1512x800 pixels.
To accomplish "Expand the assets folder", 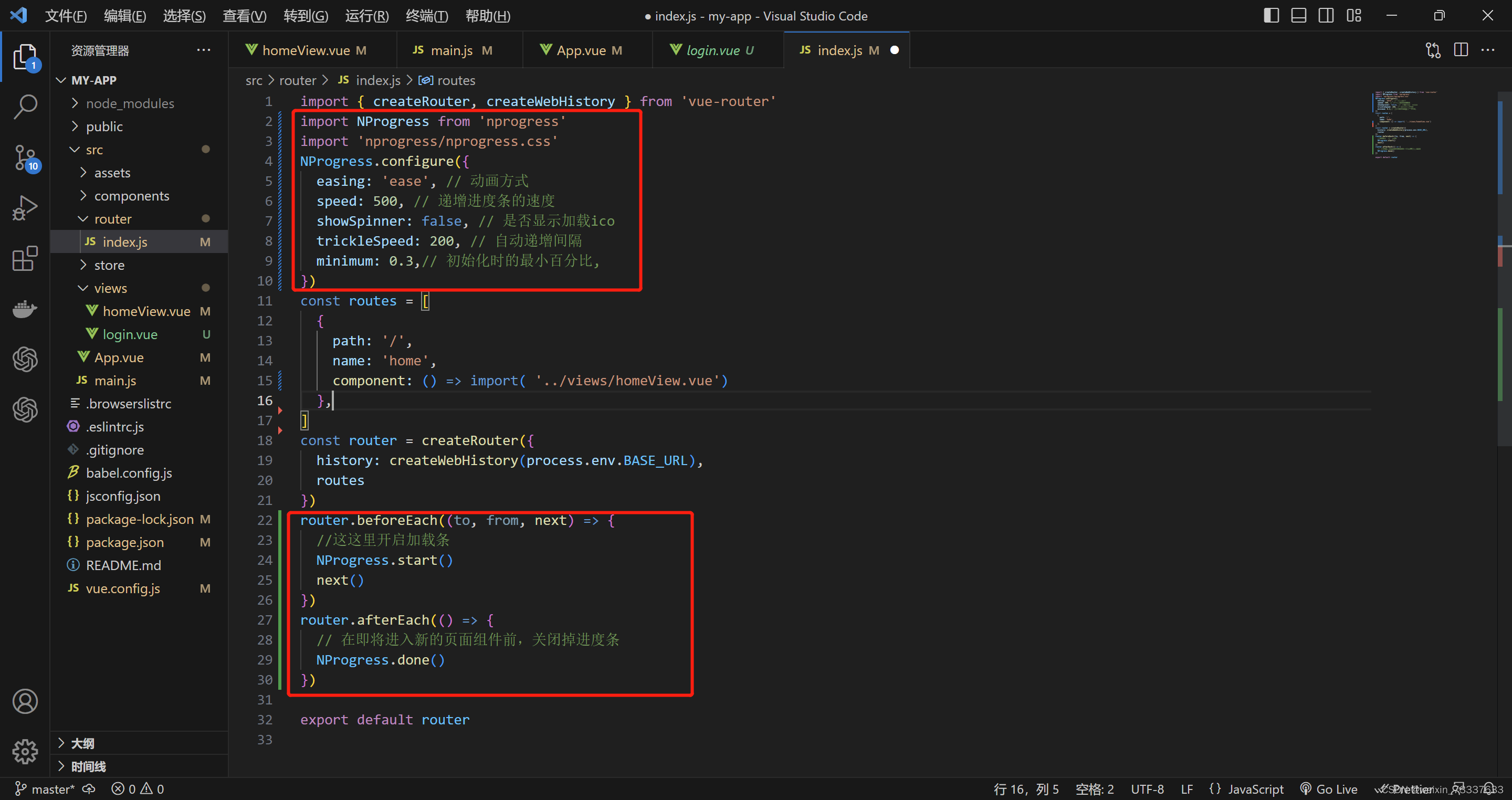I will 111,172.
